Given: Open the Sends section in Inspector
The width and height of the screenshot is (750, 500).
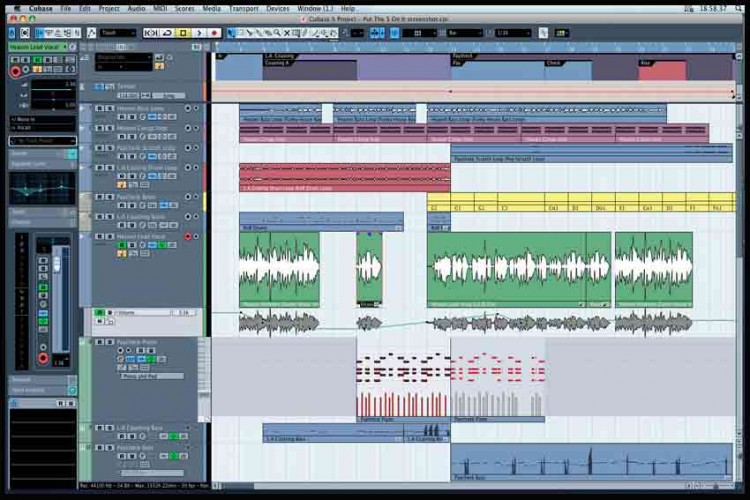Looking at the screenshot, I should click(43, 211).
